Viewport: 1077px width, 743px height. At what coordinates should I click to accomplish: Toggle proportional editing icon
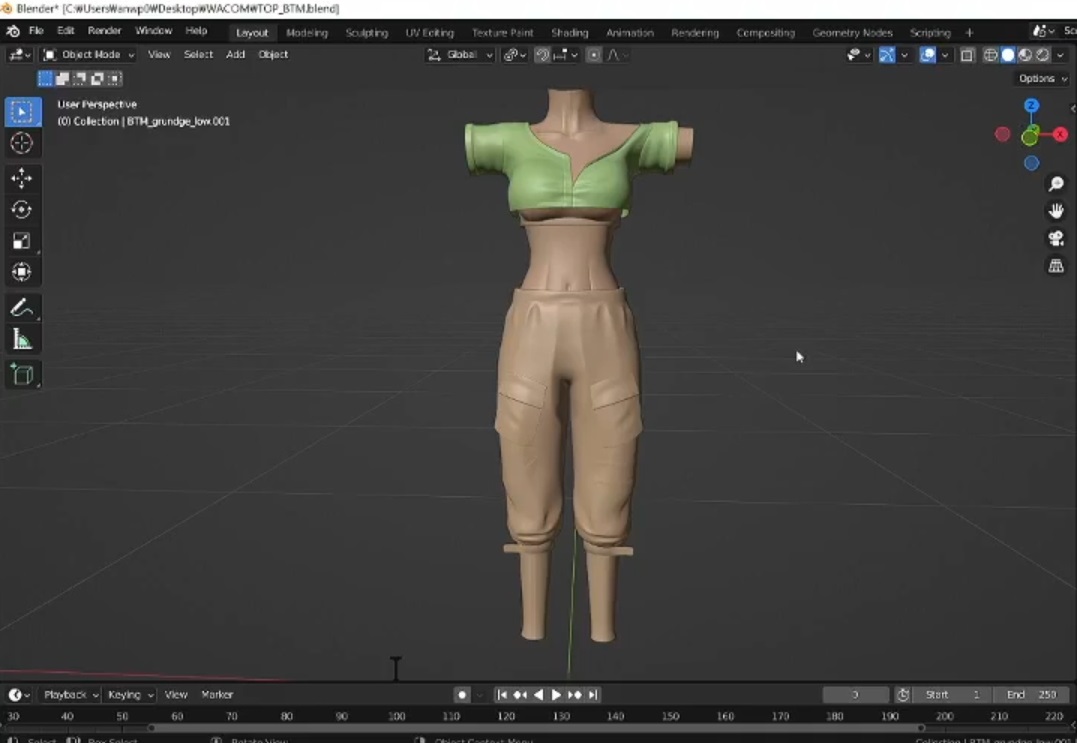(x=594, y=55)
